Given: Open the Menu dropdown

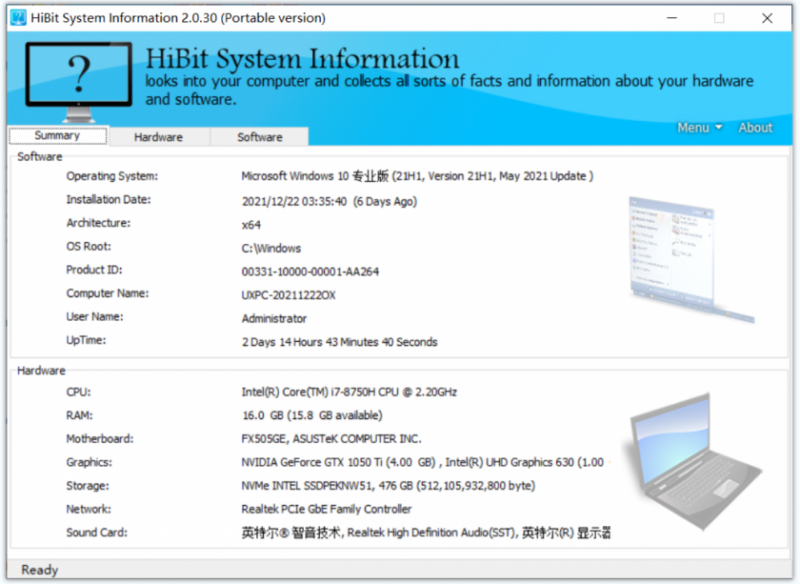Looking at the screenshot, I should click(699, 128).
